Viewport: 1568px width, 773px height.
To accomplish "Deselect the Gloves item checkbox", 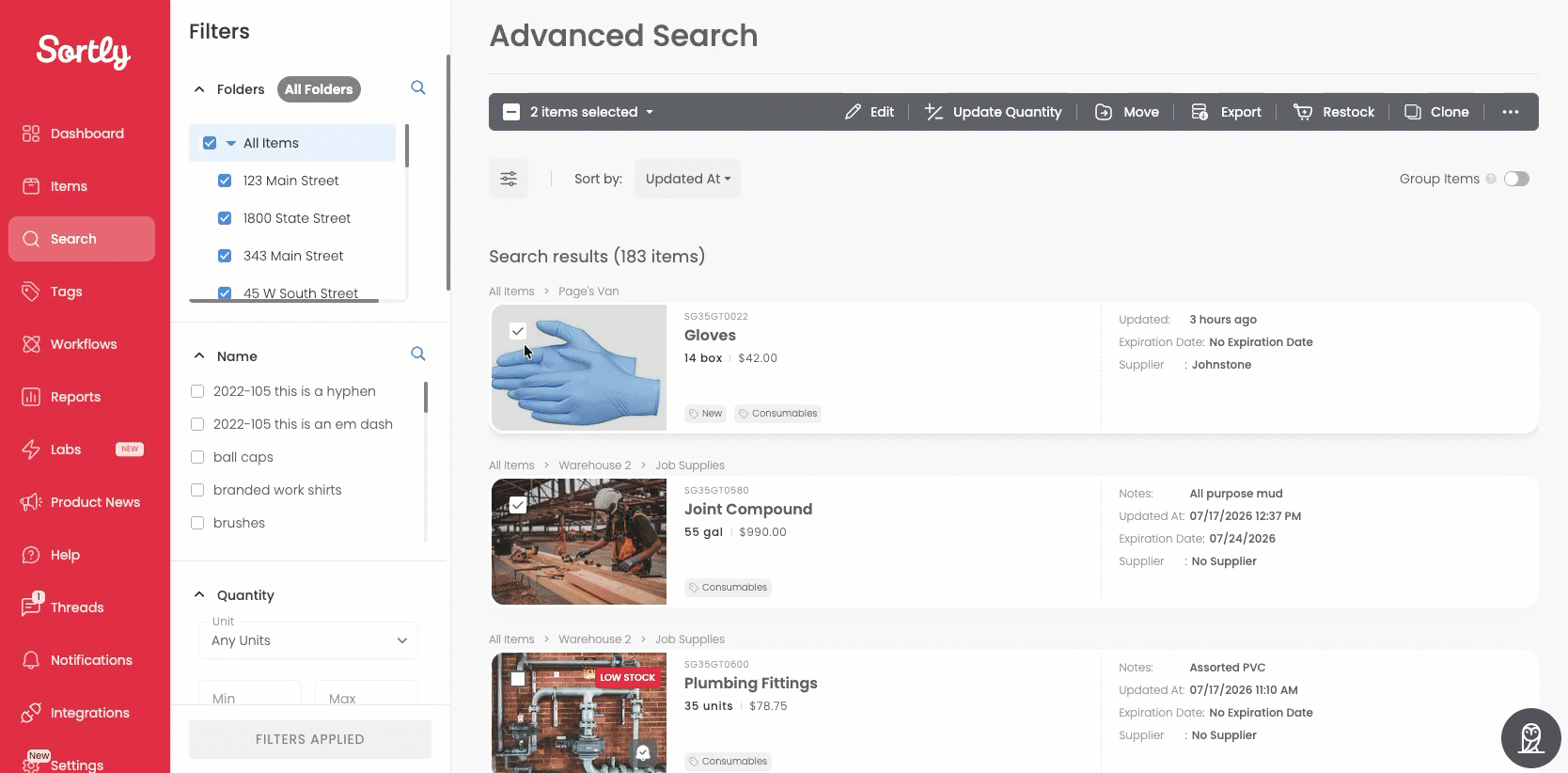I will (x=518, y=331).
